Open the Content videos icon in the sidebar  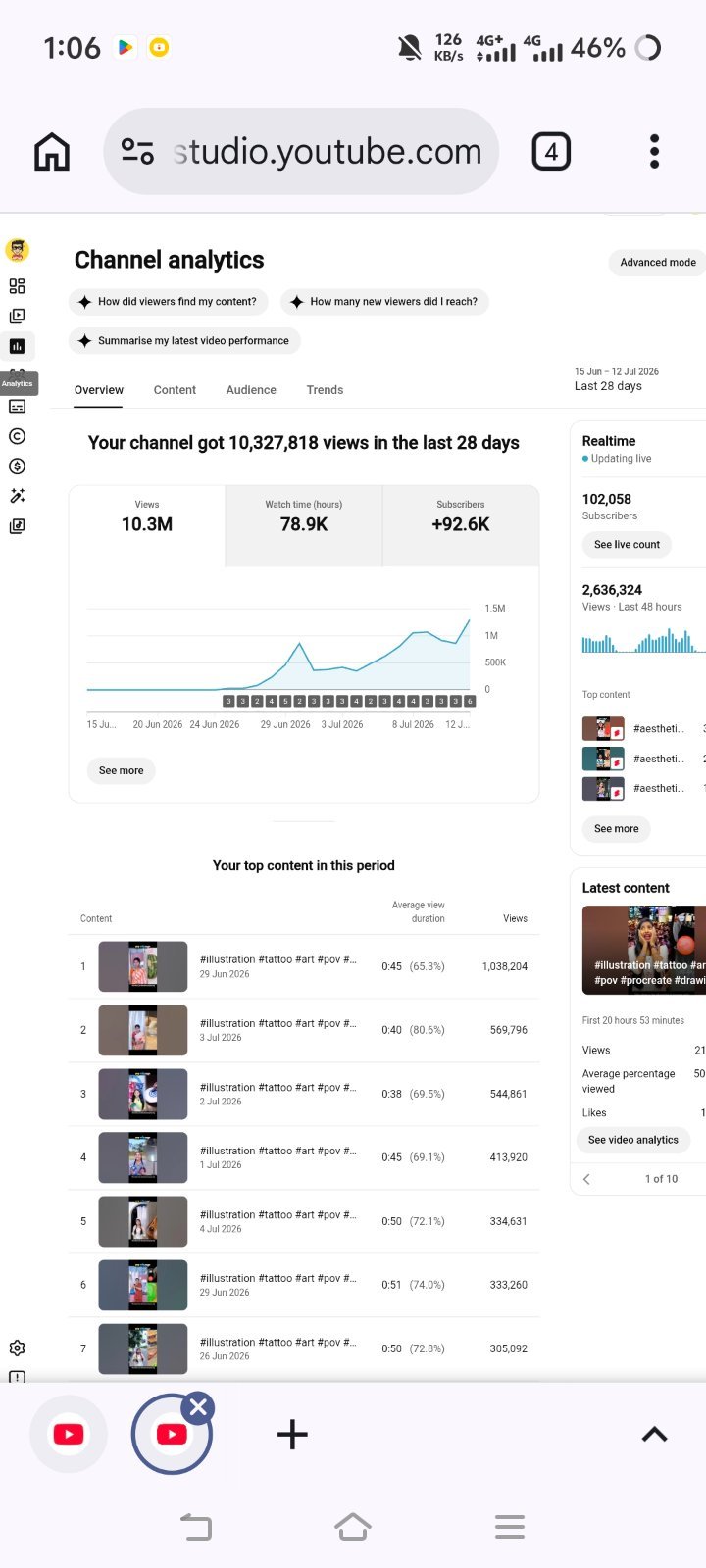pos(17,316)
